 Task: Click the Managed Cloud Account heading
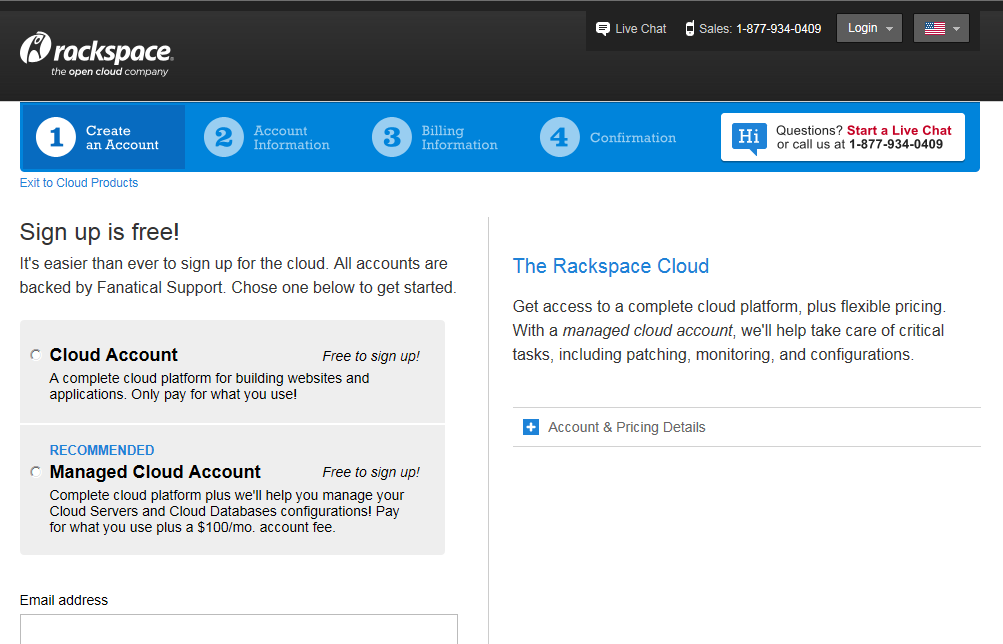155,472
